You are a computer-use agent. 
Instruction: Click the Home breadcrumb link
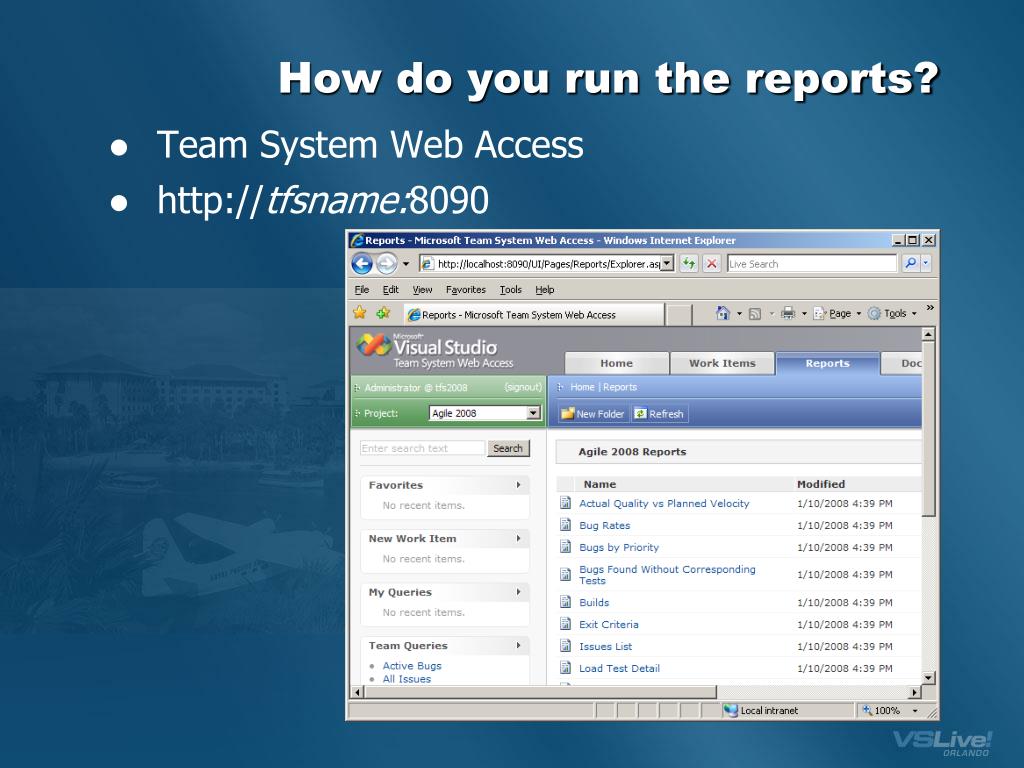(x=582, y=387)
